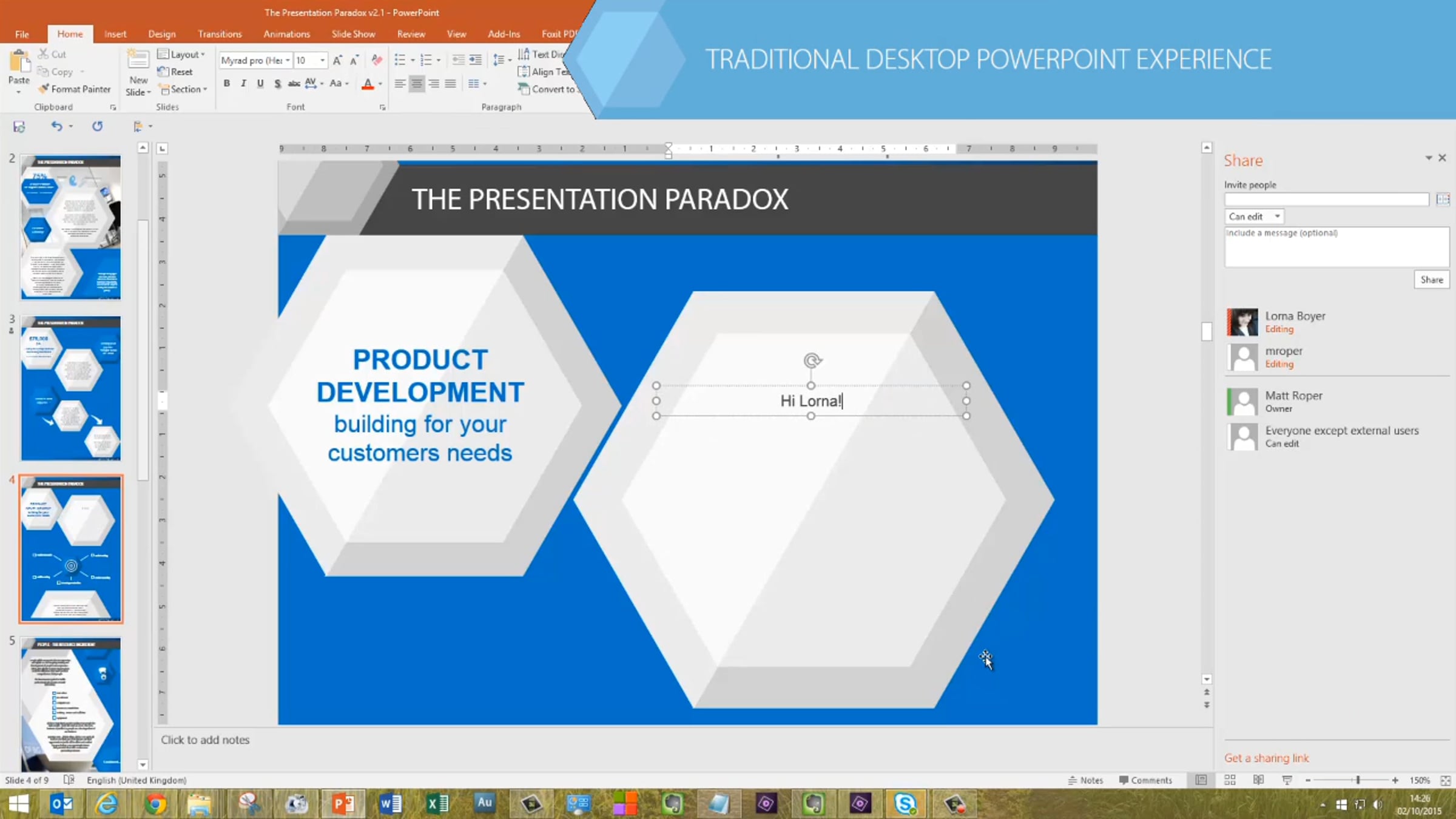Toggle the Notes pane in status bar
The height and width of the screenshot is (819, 1456).
click(x=1085, y=780)
